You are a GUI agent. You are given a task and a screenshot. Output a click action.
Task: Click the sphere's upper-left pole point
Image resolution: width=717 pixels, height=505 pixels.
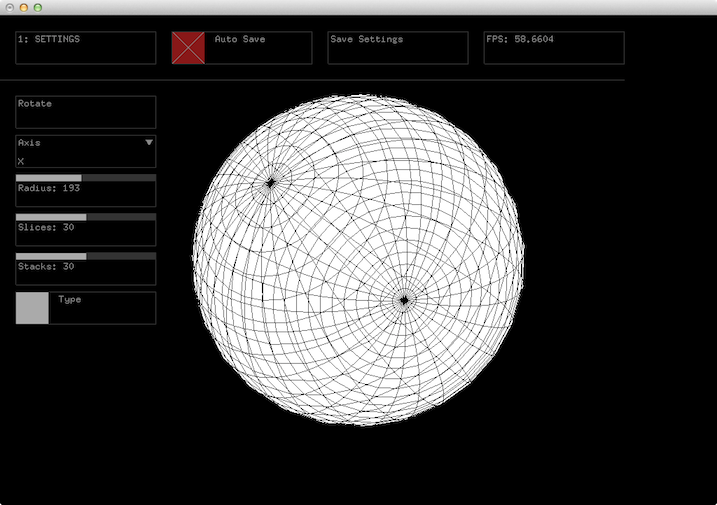(x=271, y=183)
